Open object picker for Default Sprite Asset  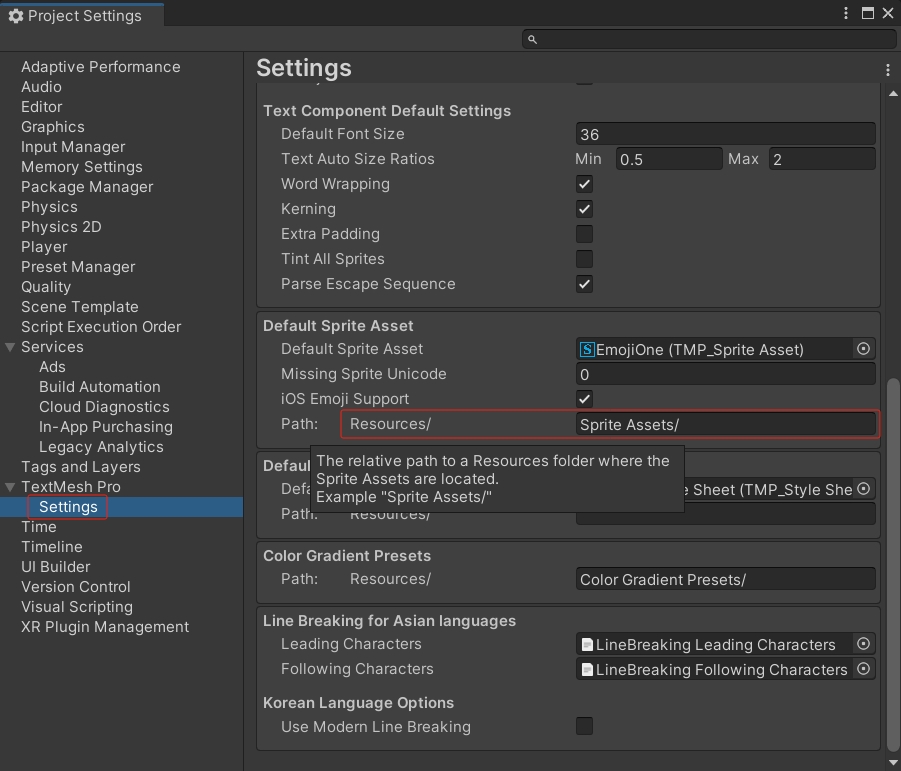[863, 349]
